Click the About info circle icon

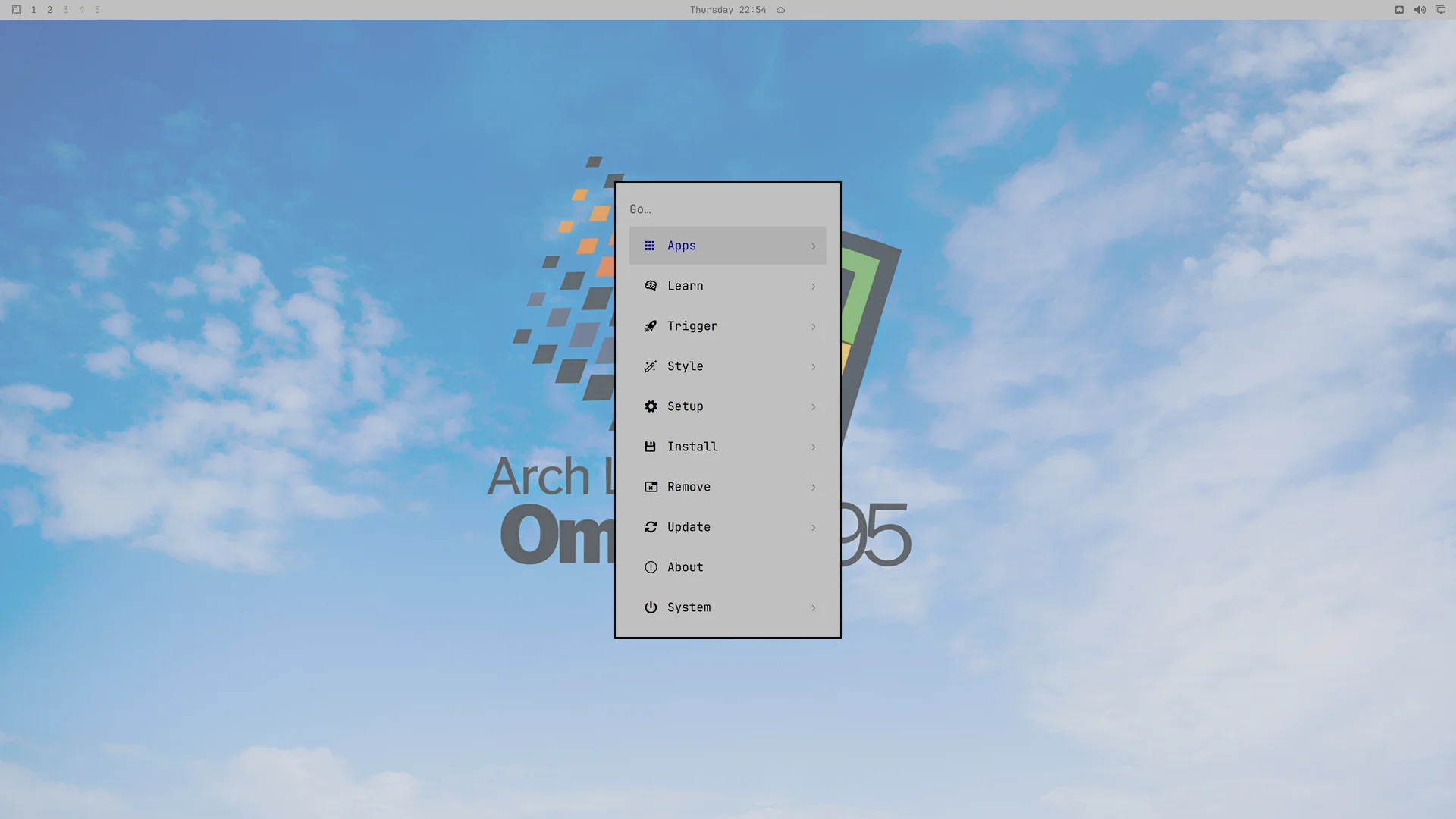click(651, 567)
